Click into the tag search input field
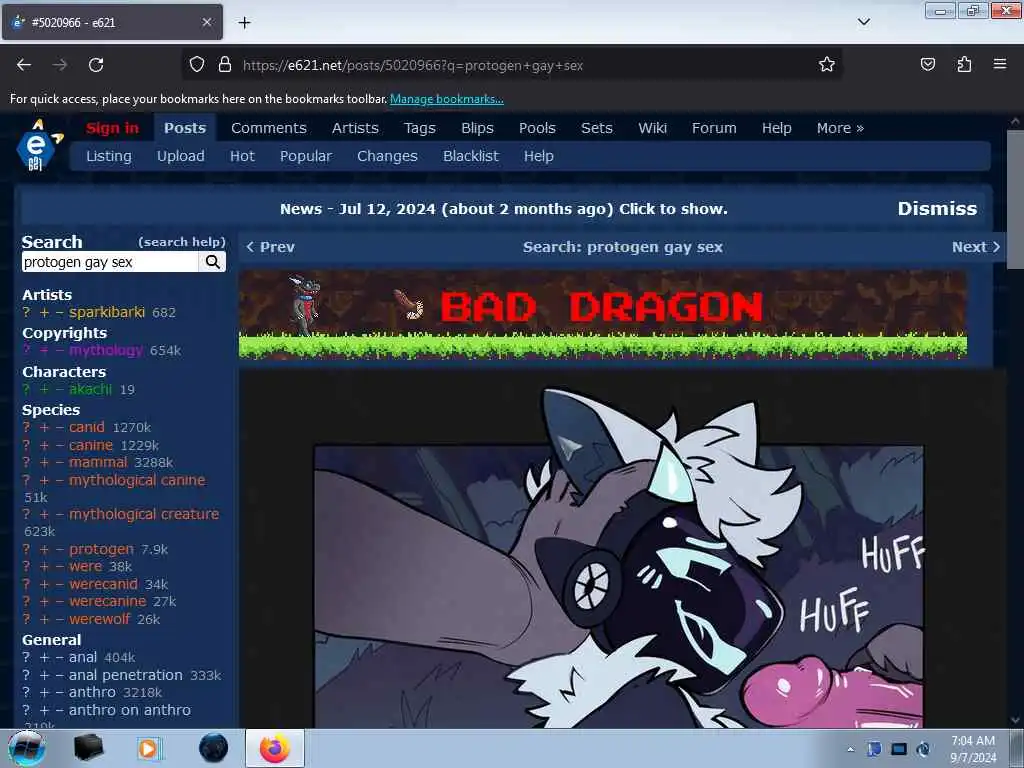This screenshot has height=768, width=1024. click(110, 262)
